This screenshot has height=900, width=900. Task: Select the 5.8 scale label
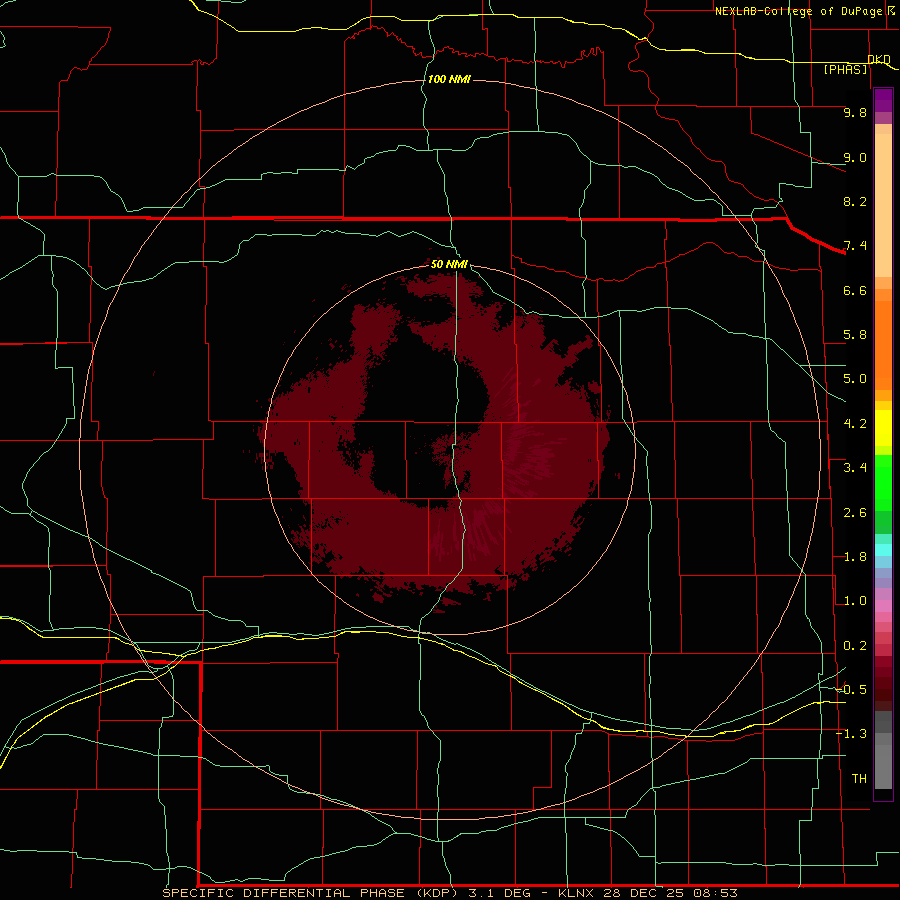point(855,335)
